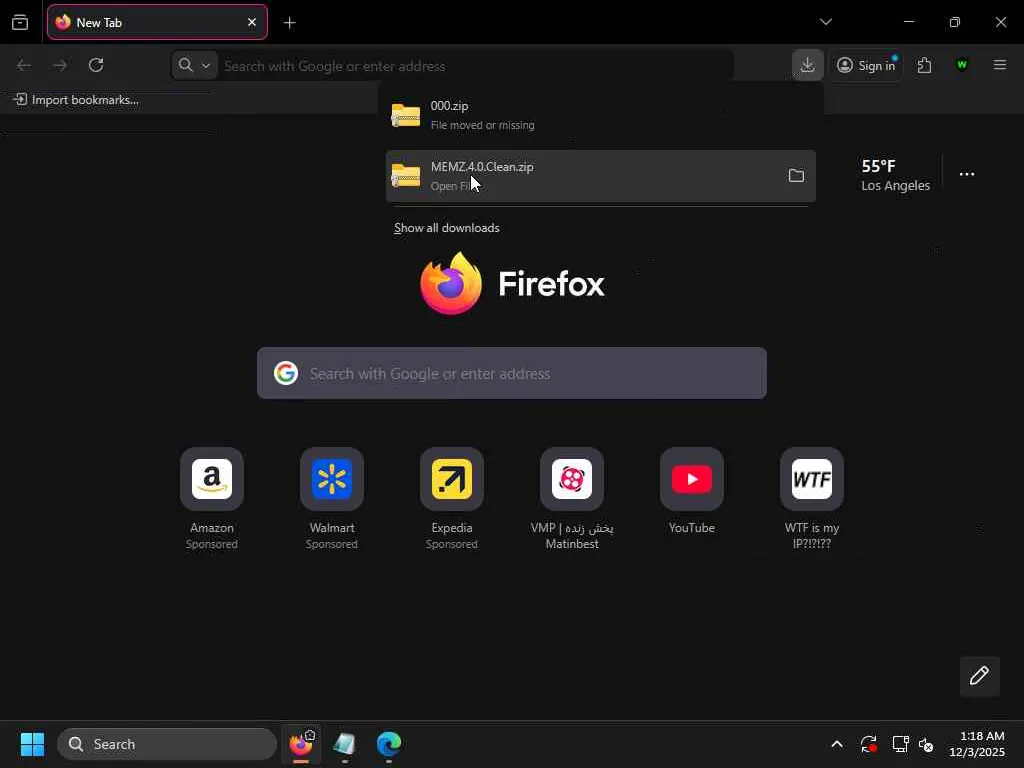Expand the list all tabs chevron
The height and width of the screenshot is (768, 1024).
coord(825,22)
